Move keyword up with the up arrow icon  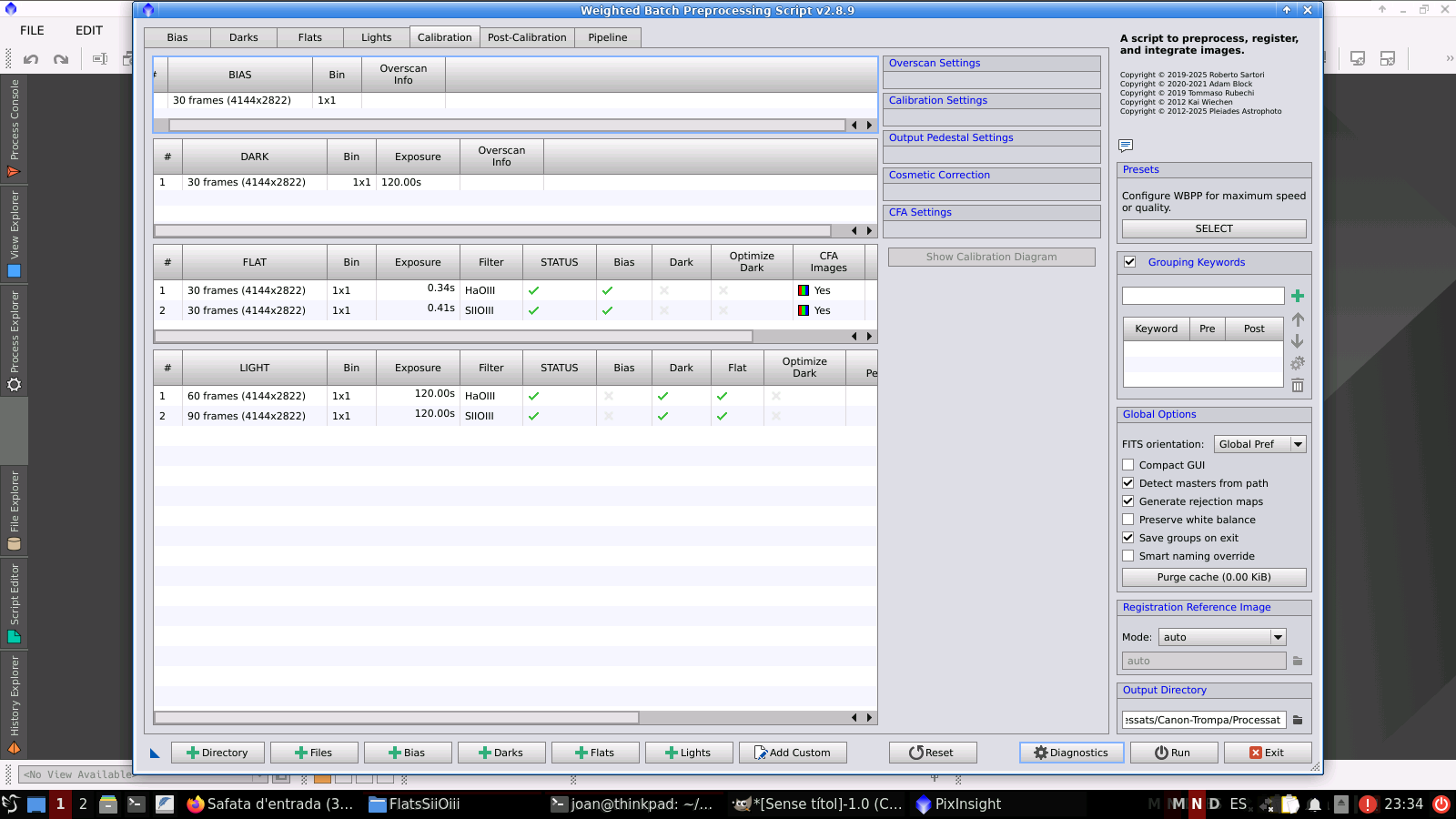[x=1298, y=319]
